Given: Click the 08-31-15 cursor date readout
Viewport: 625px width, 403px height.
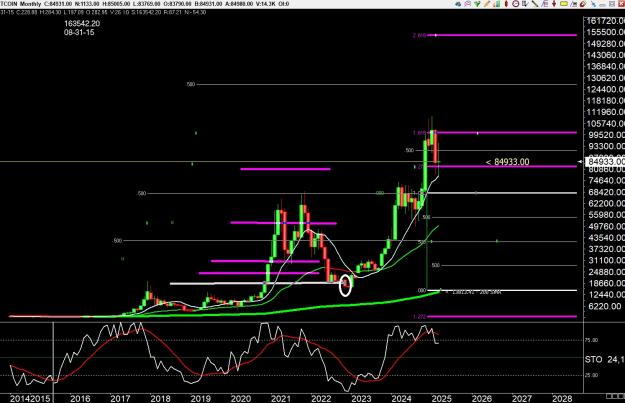Looking at the screenshot, I should pos(79,32).
